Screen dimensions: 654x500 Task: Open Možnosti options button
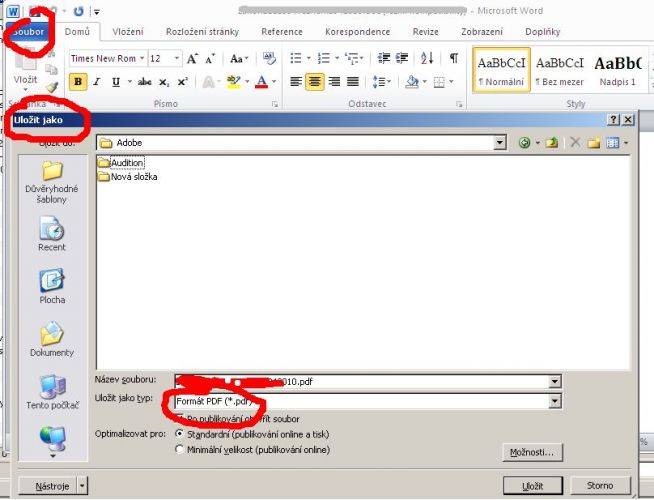[x=532, y=452]
